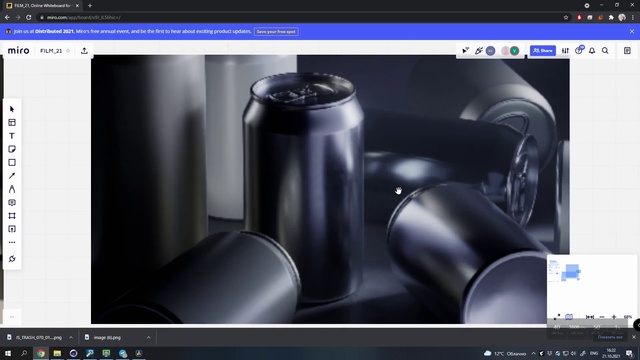Image resolution: width=640 pixels, height=360 pixels.
Task: Click Save your free spot button
Action: [276, 31]
